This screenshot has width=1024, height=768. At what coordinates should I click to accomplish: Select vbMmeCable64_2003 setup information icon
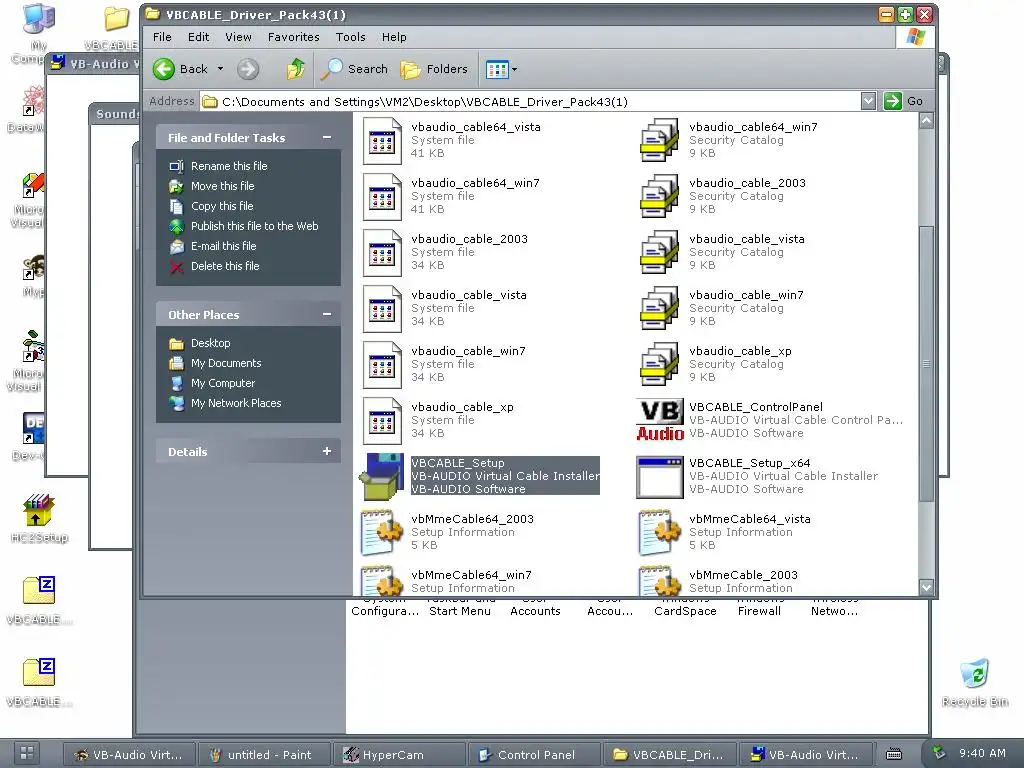(x=382, y=532)
